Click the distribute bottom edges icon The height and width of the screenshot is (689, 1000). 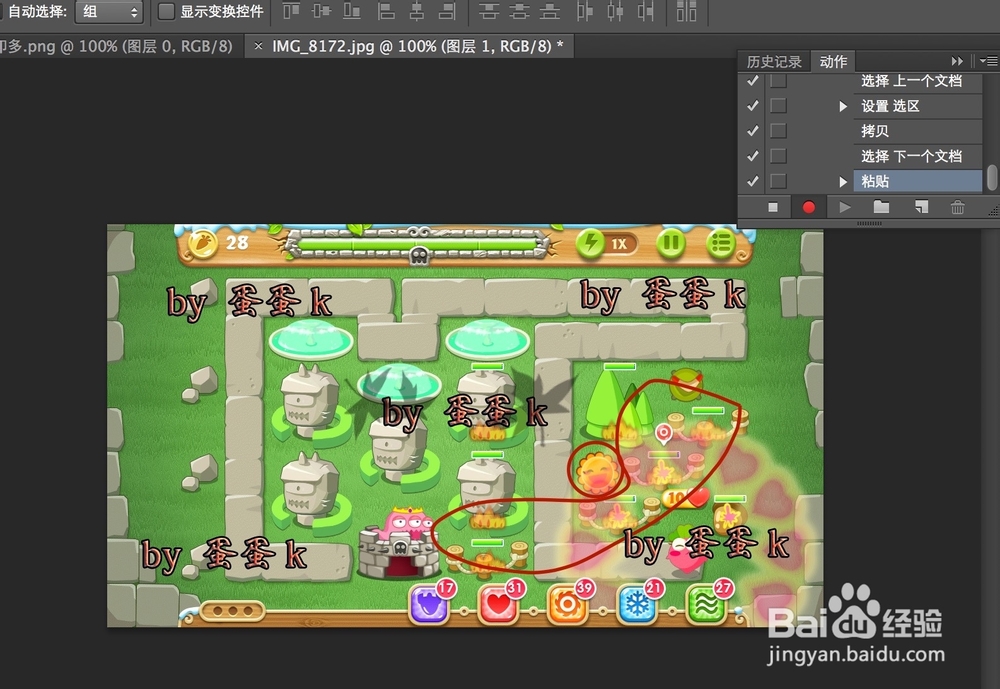550,11
